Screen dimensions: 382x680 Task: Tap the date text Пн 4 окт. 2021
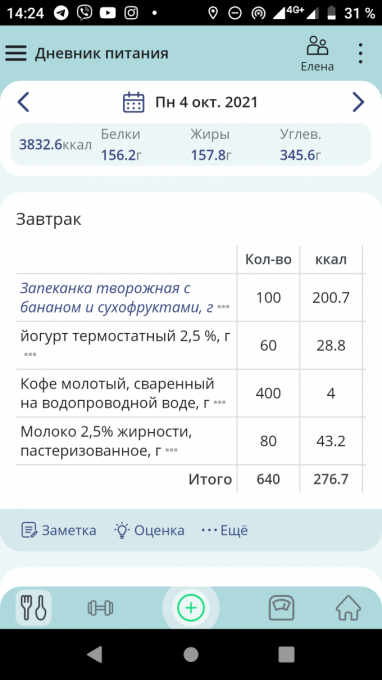click(206, 102)
